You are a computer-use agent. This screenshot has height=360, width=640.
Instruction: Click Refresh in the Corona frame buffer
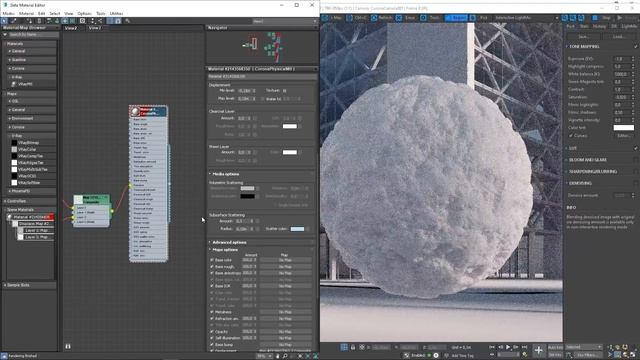pyautogui.click(x=382, y=18)
